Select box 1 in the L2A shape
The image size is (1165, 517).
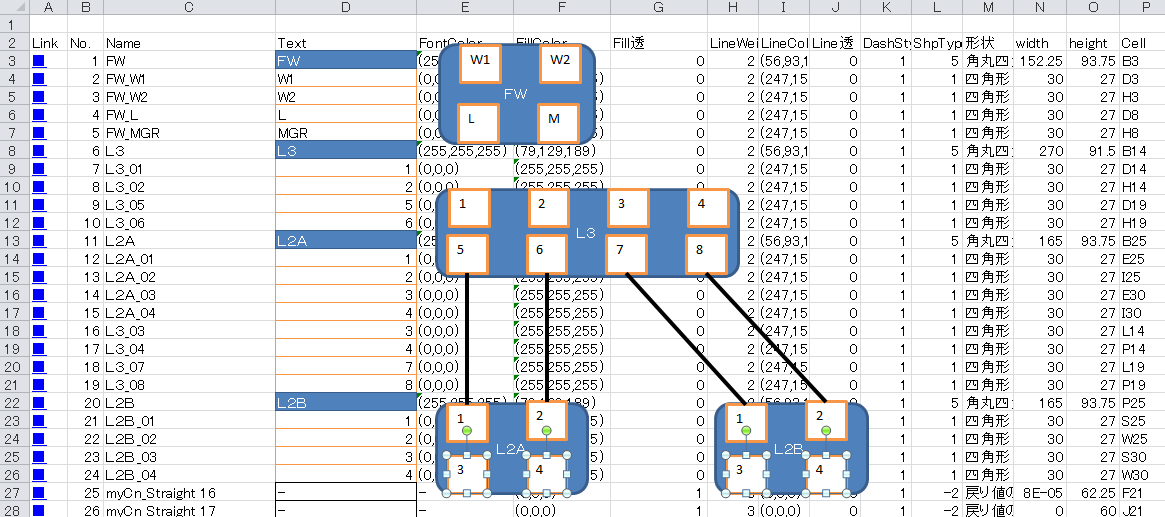(467, 422)
